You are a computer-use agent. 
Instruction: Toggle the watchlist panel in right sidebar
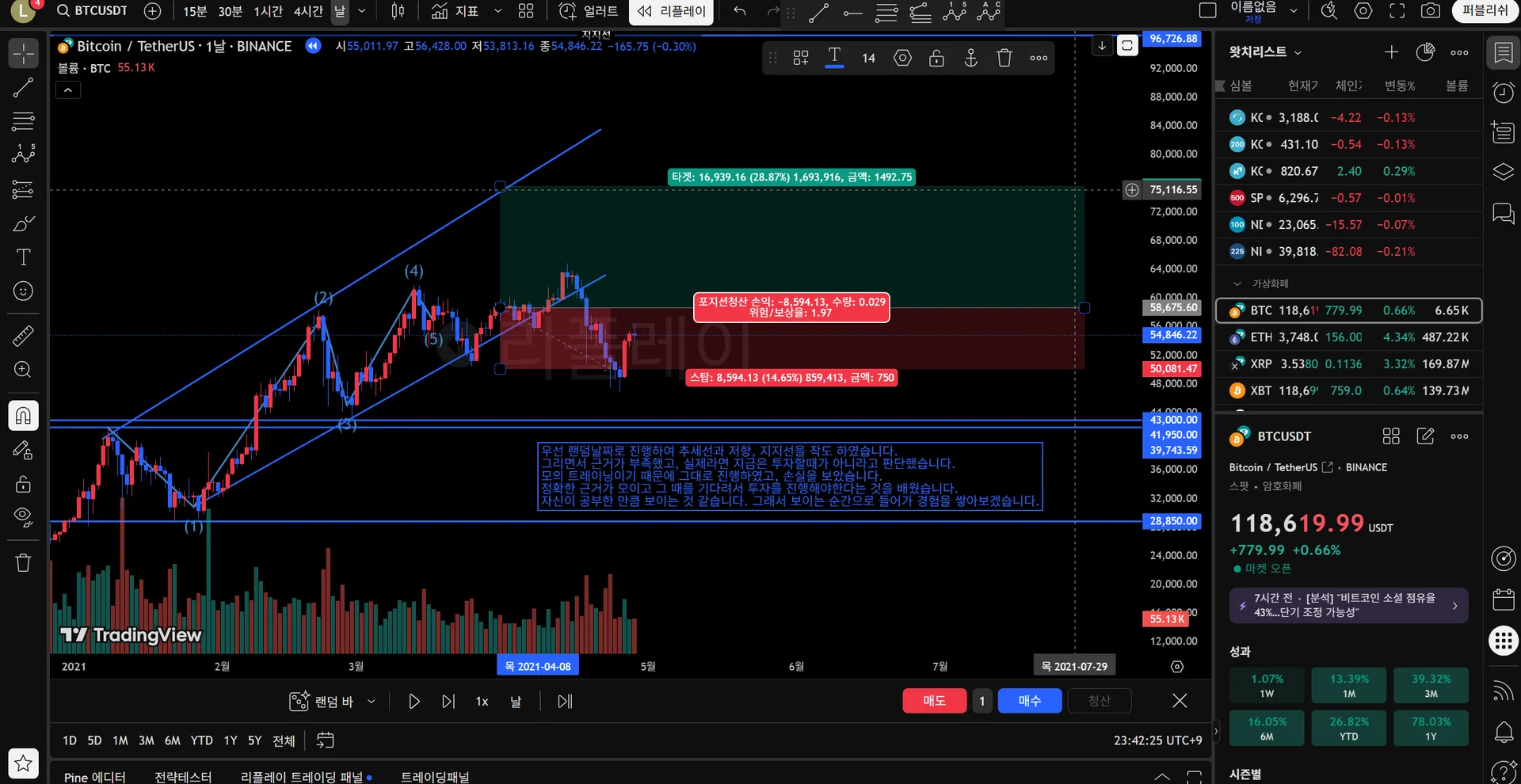coord(1503,53)
